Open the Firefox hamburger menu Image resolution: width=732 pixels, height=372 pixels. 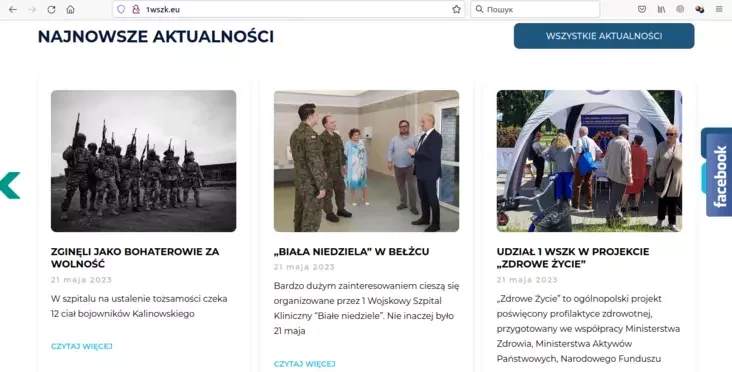pos(719,9)
